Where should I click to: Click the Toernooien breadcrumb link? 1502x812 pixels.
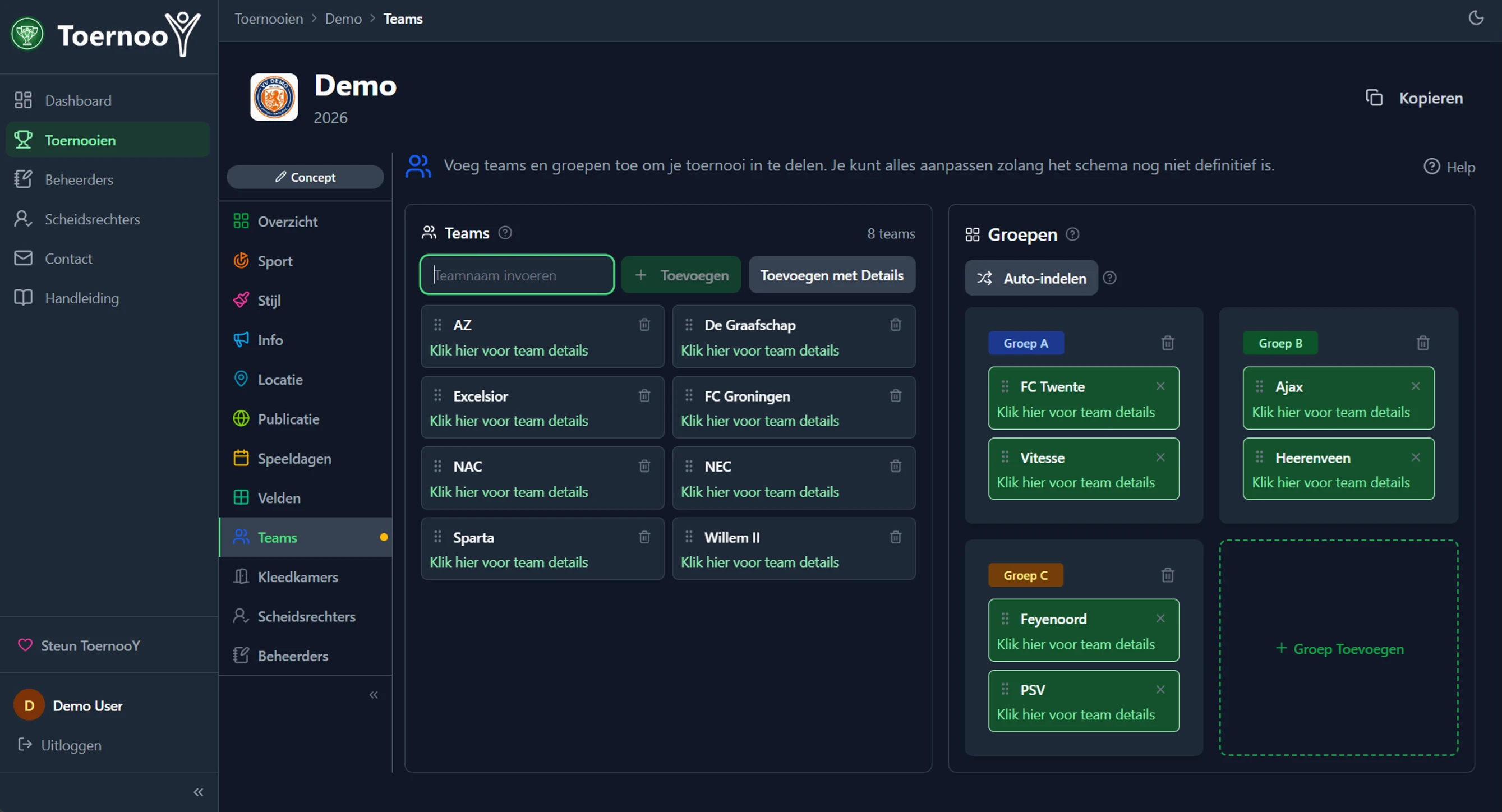click(x=269, y=19)
